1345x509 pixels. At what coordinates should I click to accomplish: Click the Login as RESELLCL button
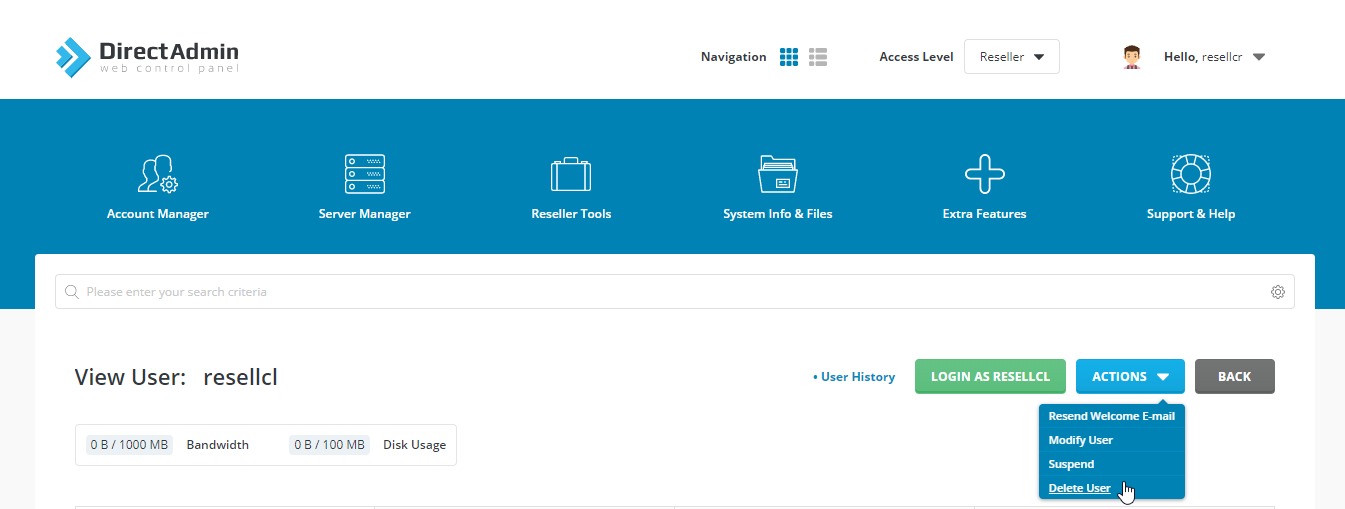(x=990, y=376)
